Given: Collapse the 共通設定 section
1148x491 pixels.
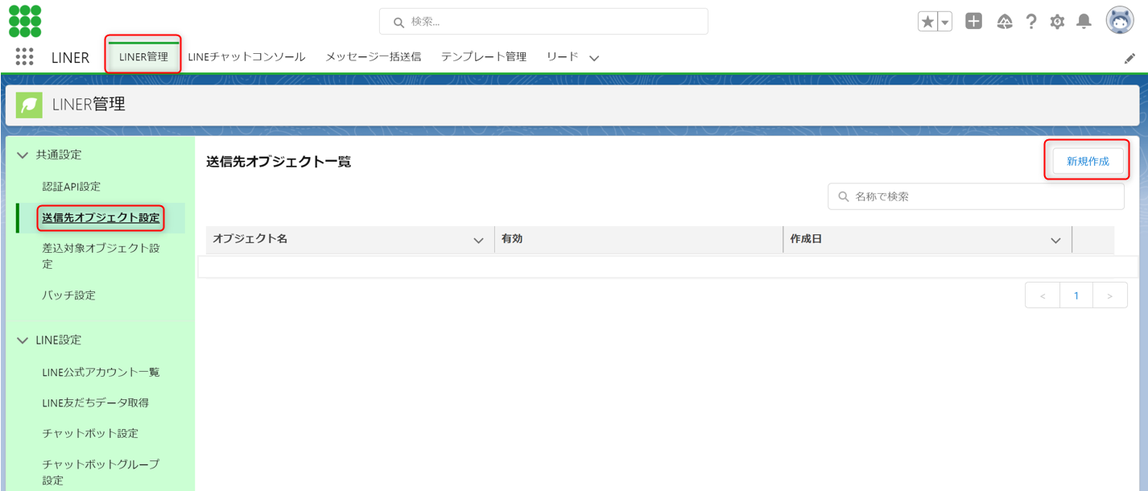Looking at the screenshot, I should click(x=21, y=155).
